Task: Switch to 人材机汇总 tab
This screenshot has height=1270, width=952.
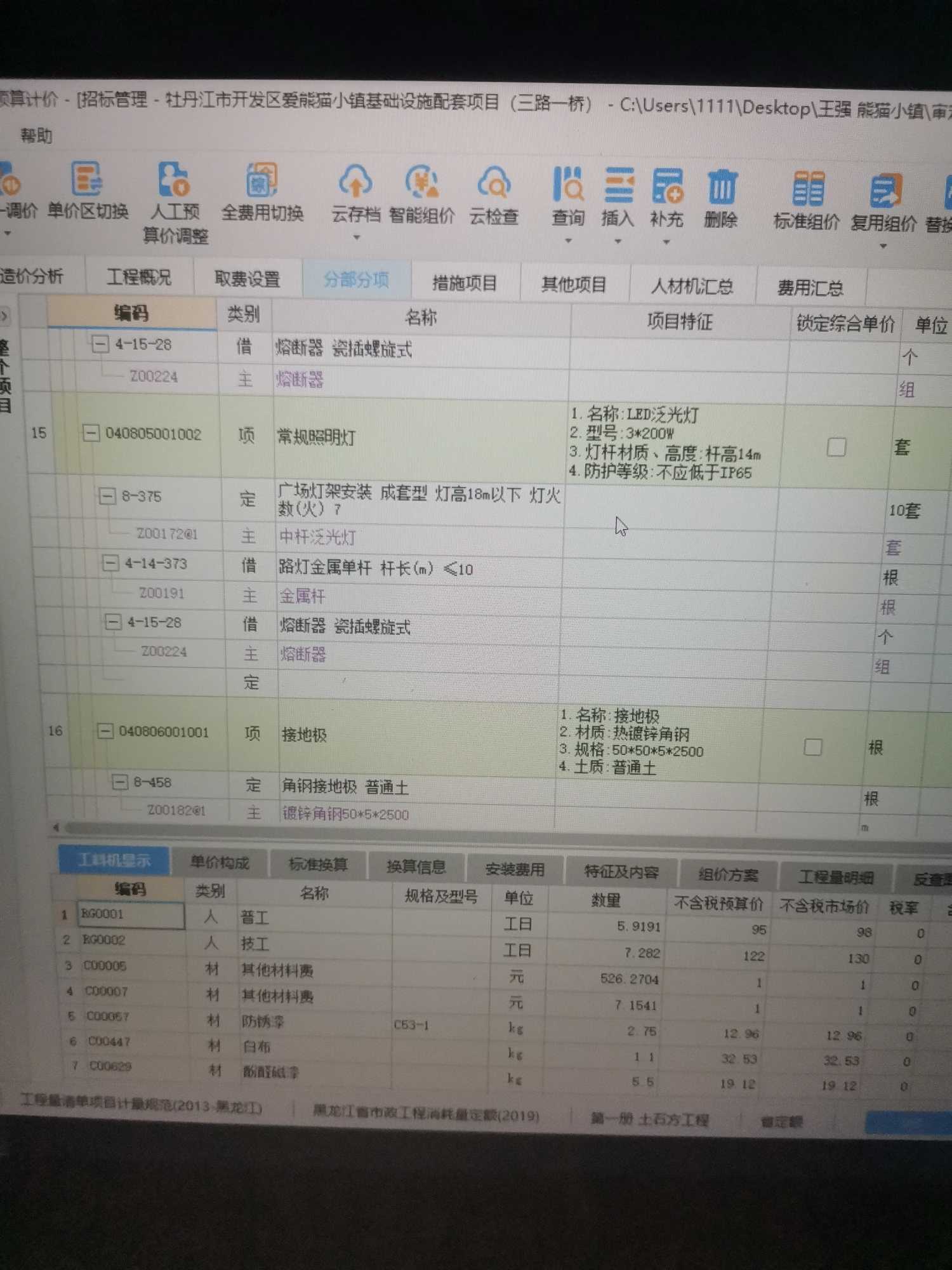Action: coord(692,286)
